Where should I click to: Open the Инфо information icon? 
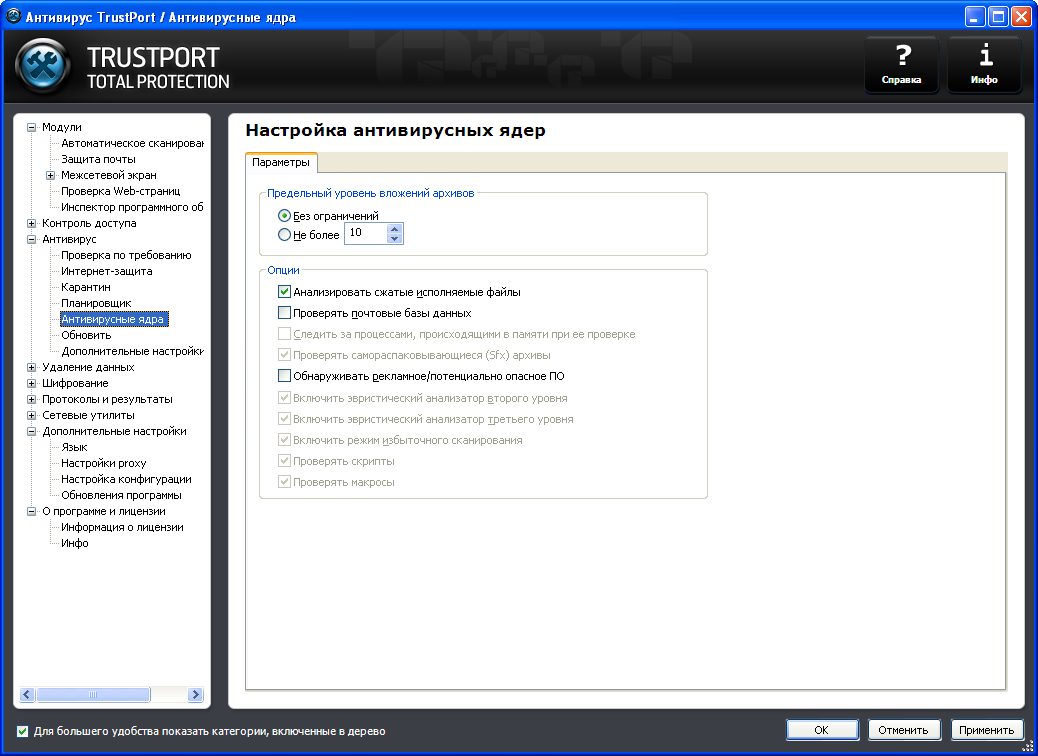(x=984, y=64)
